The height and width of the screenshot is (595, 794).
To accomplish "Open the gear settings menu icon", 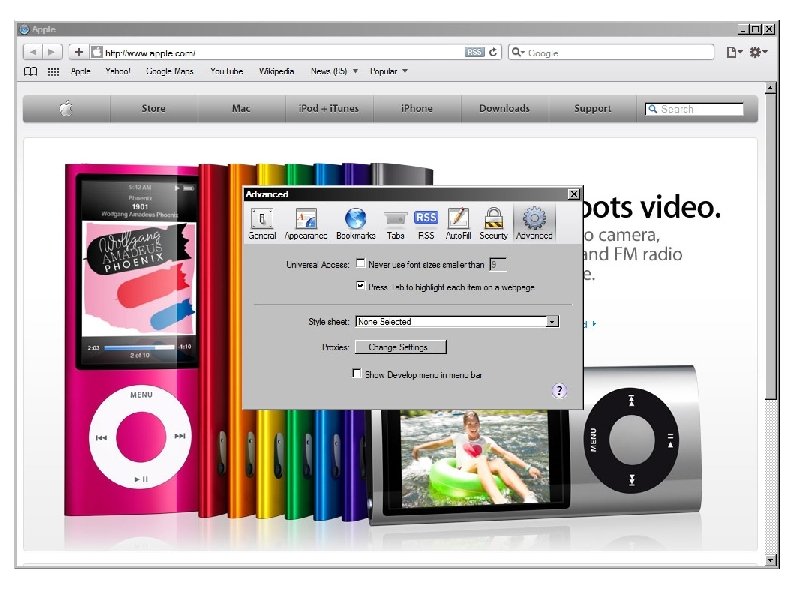I will point(758,52).
